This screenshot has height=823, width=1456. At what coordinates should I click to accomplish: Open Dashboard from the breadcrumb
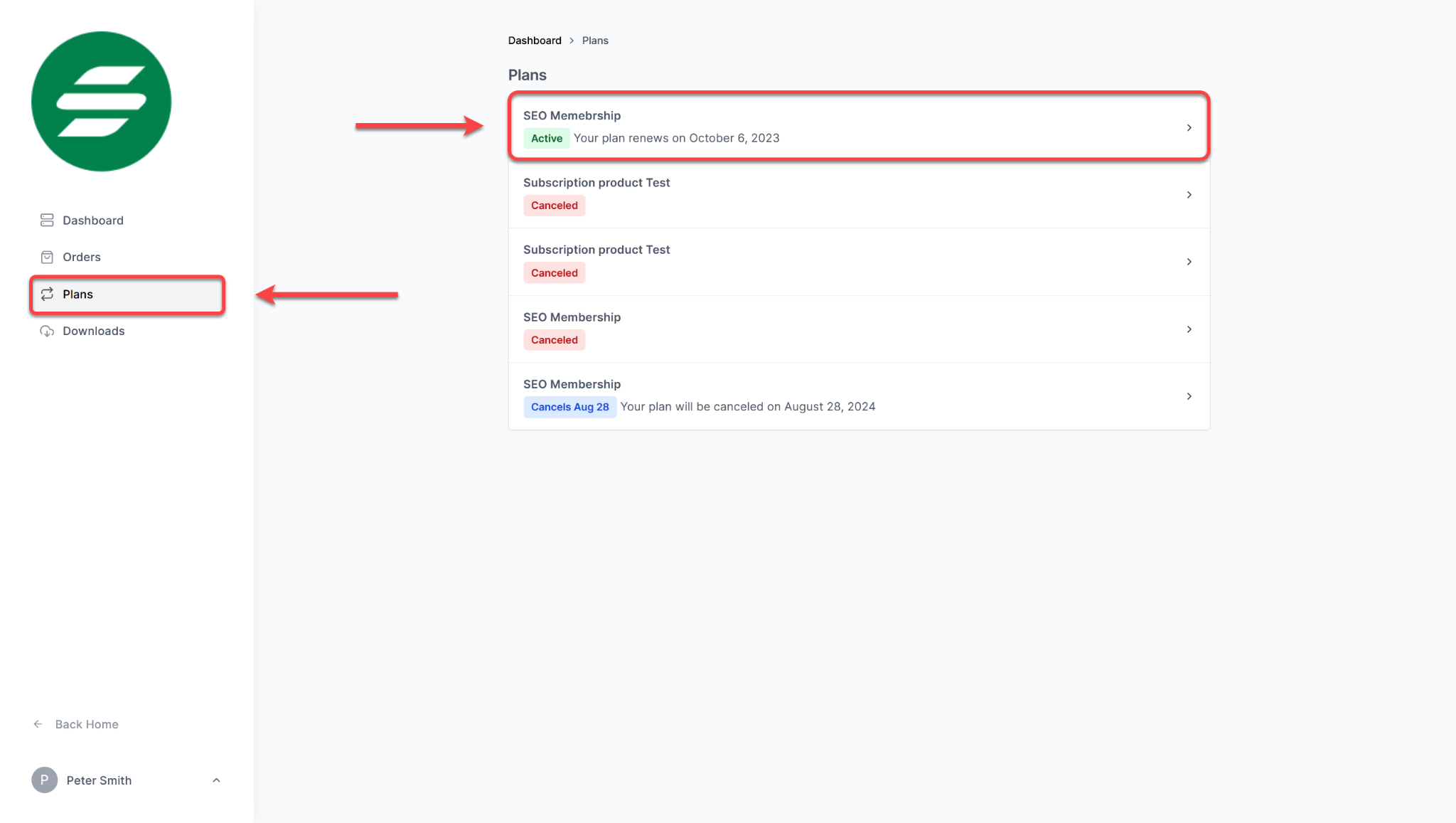click(535, 41)
